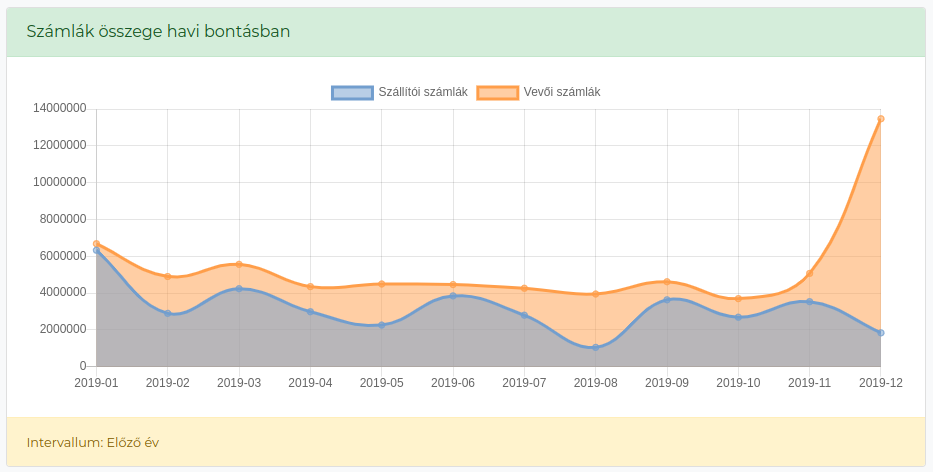Click the 14000000 y-axis label
Viewport: 933px width, 472px height.
60,108
